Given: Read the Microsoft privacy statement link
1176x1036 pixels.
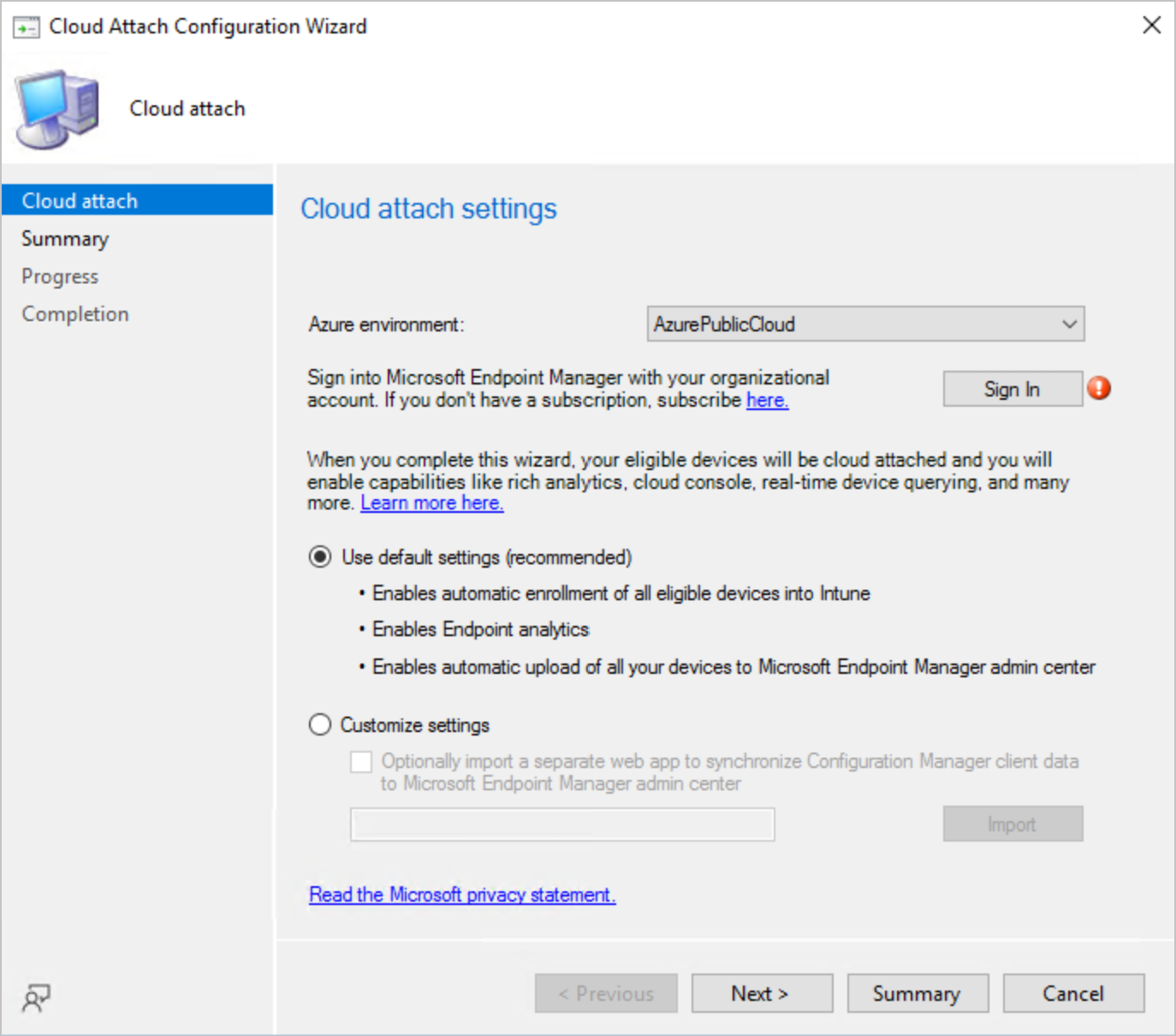Looking at the screenshot, I should (x=461, y=894).
